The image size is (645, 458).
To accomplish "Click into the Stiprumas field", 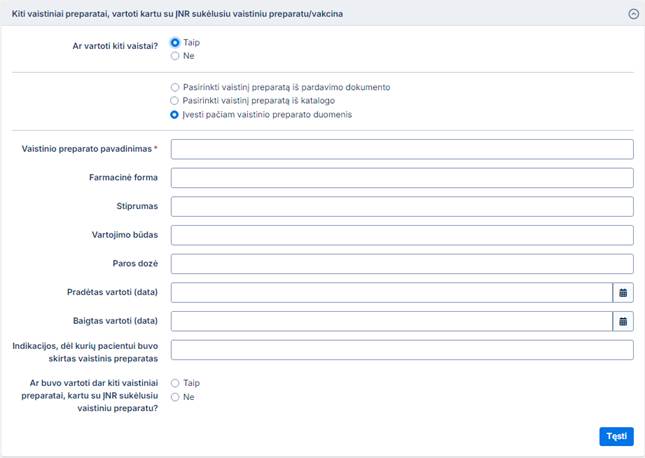I will tap(402, 207).
